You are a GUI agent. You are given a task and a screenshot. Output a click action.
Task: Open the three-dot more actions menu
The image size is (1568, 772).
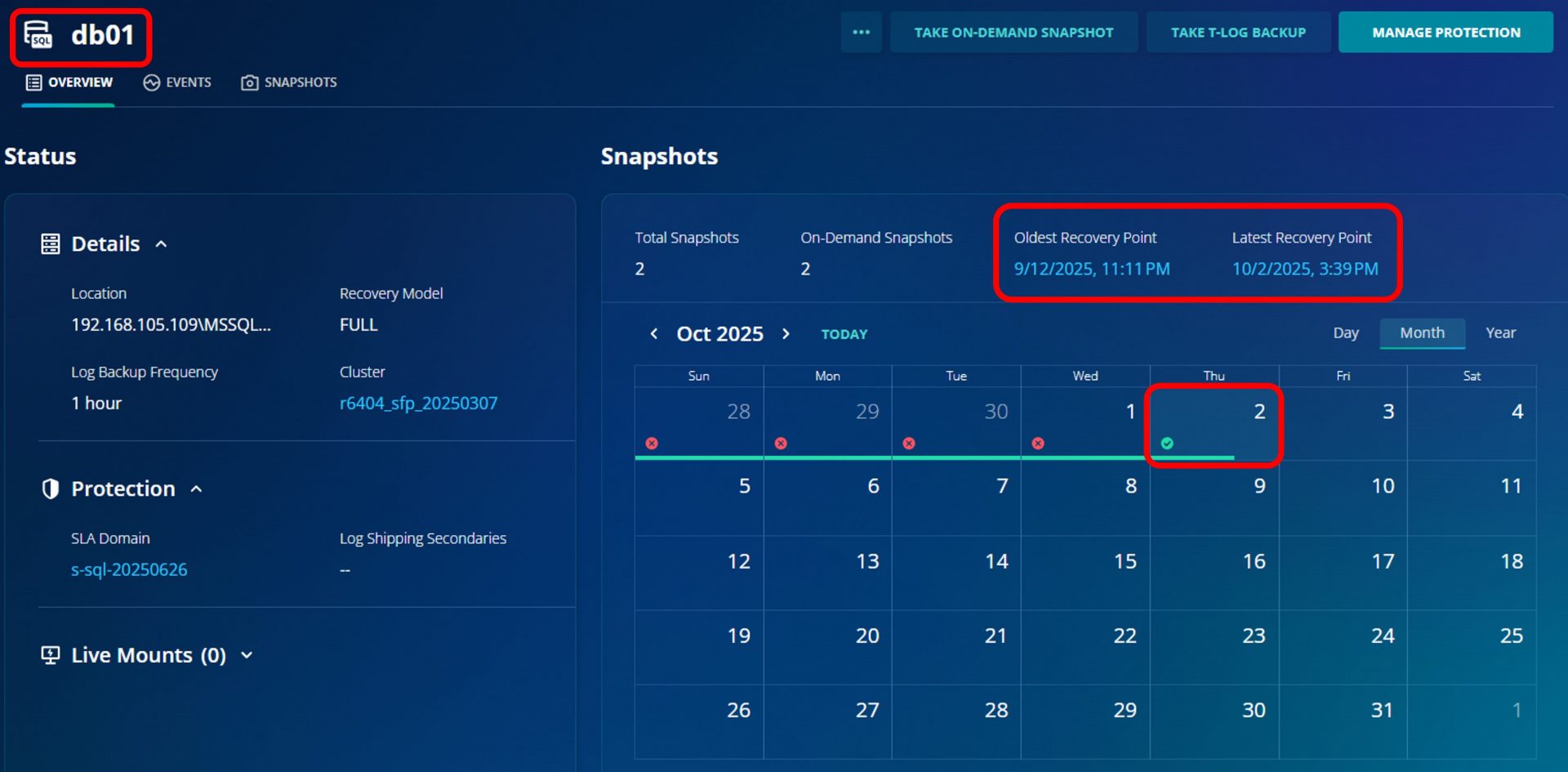tap(861, 33)
